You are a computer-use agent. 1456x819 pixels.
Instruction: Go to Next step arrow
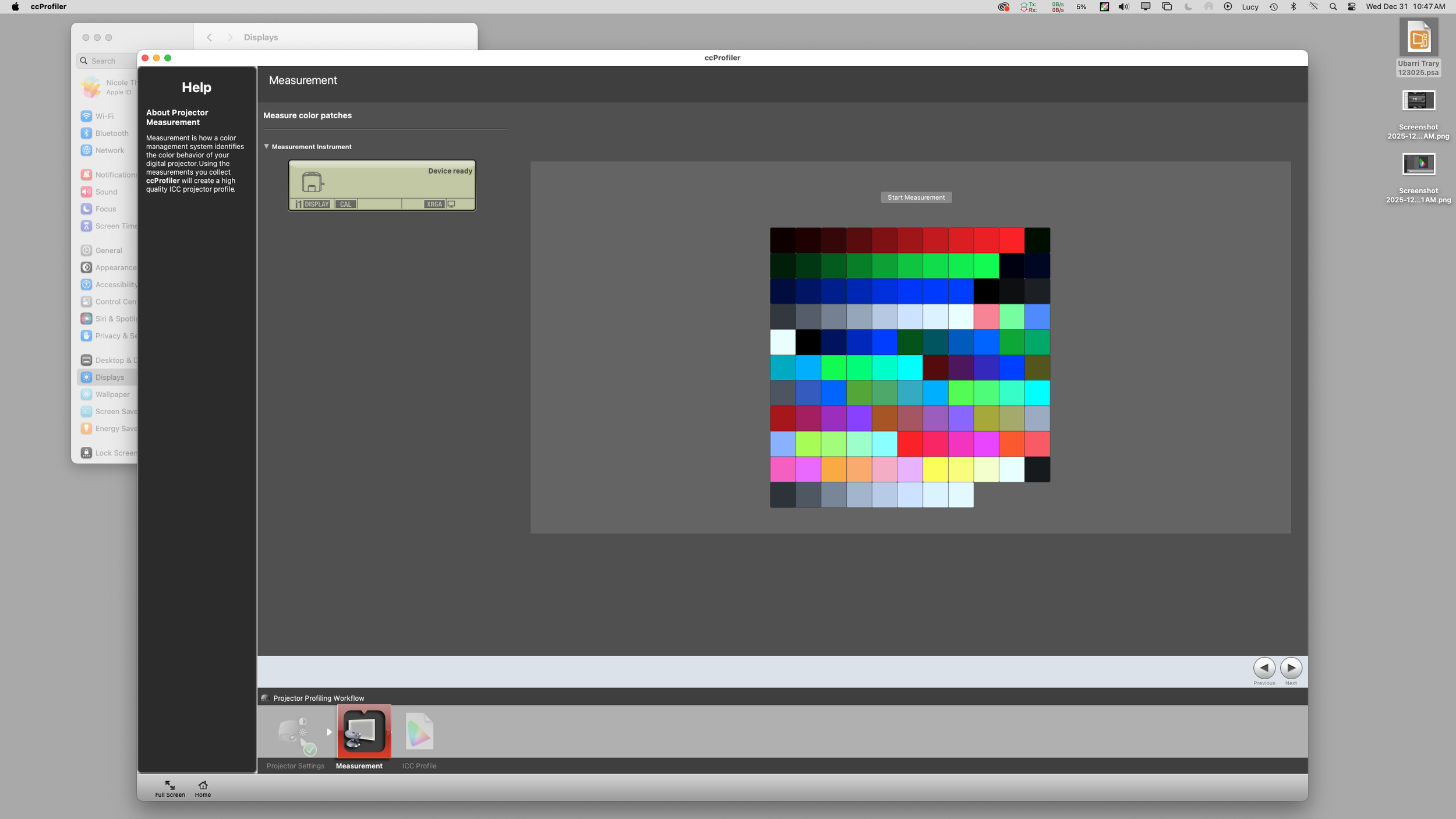[x=1291, y=668]
